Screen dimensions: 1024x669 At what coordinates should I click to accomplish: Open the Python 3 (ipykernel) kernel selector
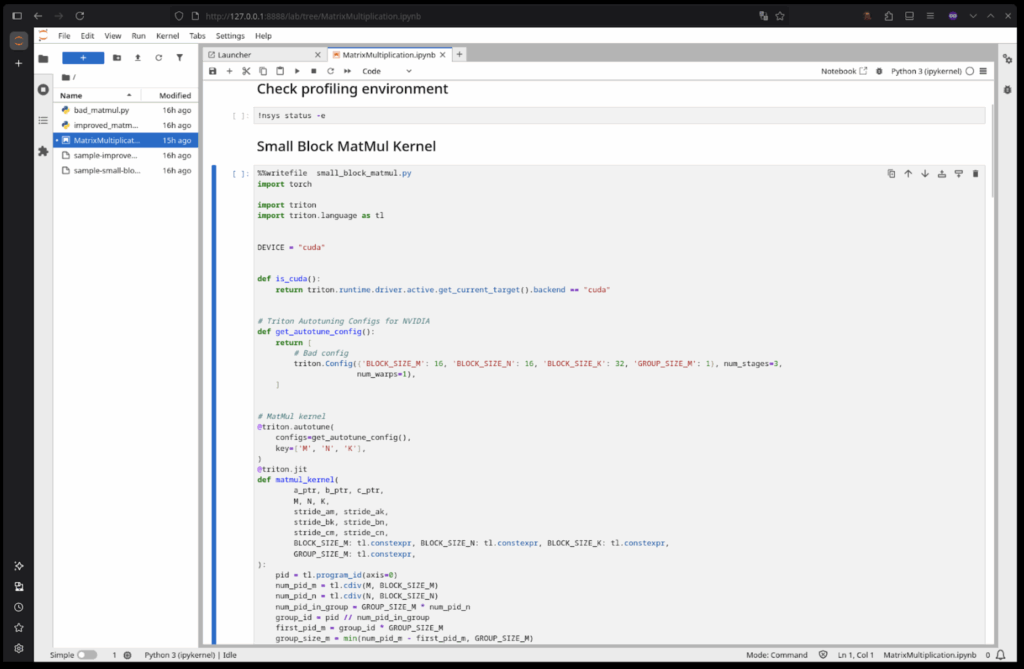click(927, 71)
